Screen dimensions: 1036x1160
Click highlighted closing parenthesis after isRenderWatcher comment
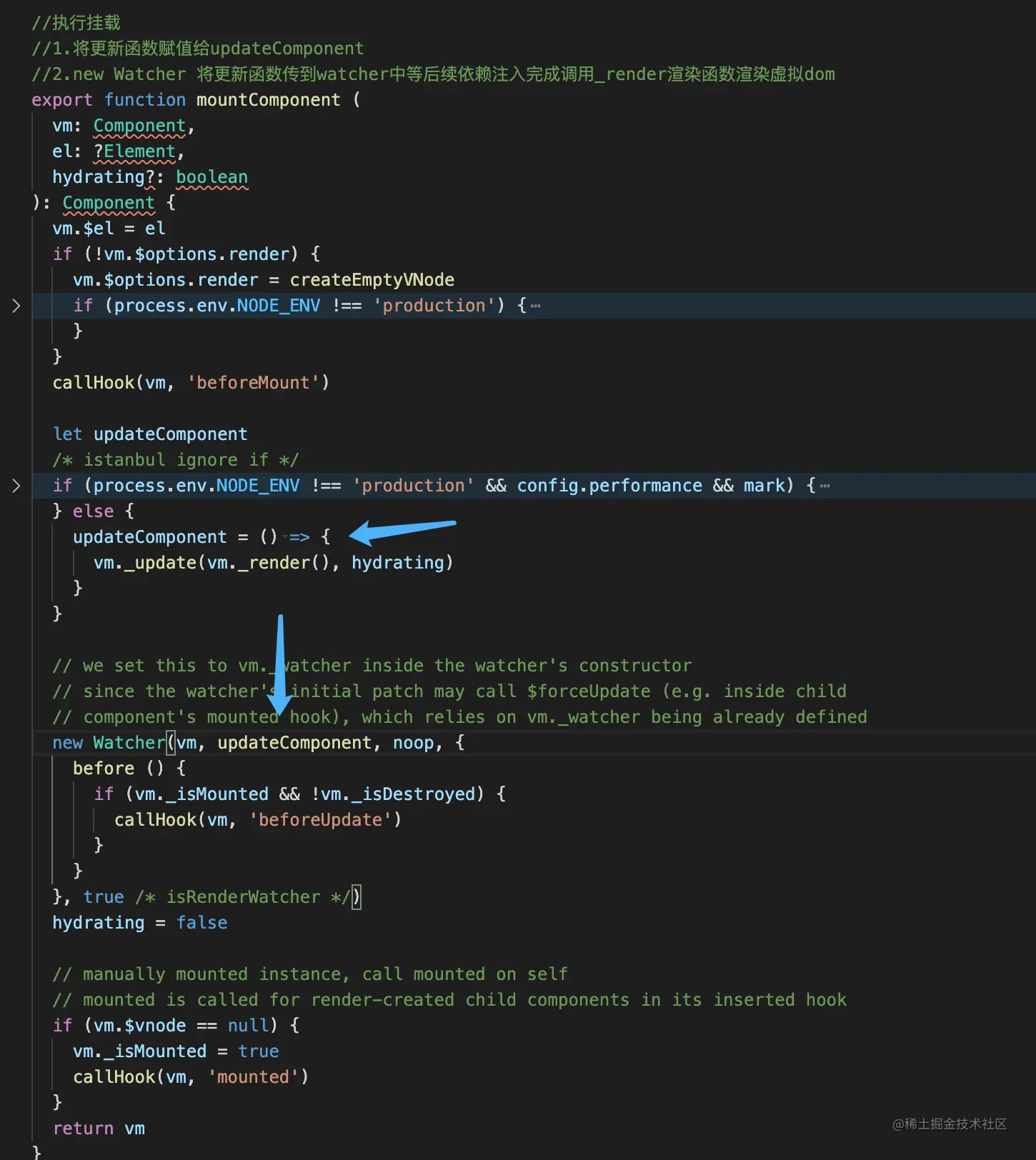(357, 897)
